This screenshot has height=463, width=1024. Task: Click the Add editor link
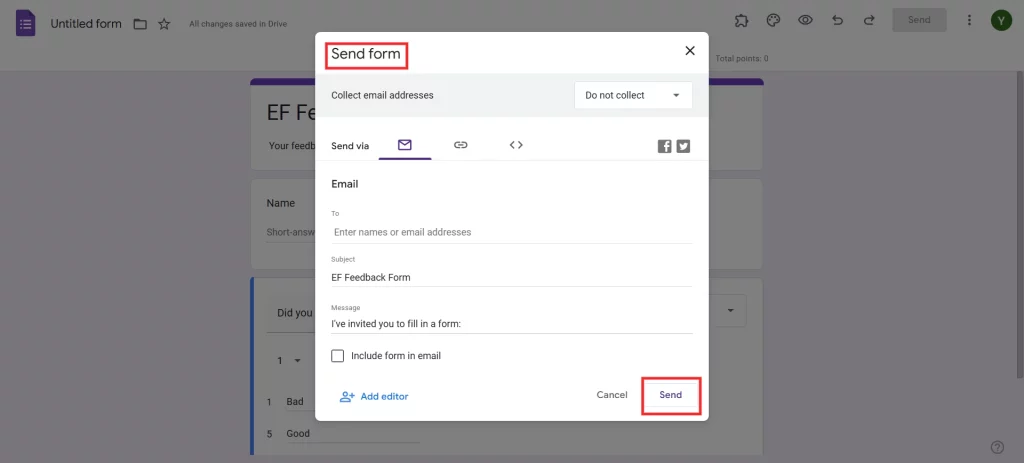pos(374,396)
